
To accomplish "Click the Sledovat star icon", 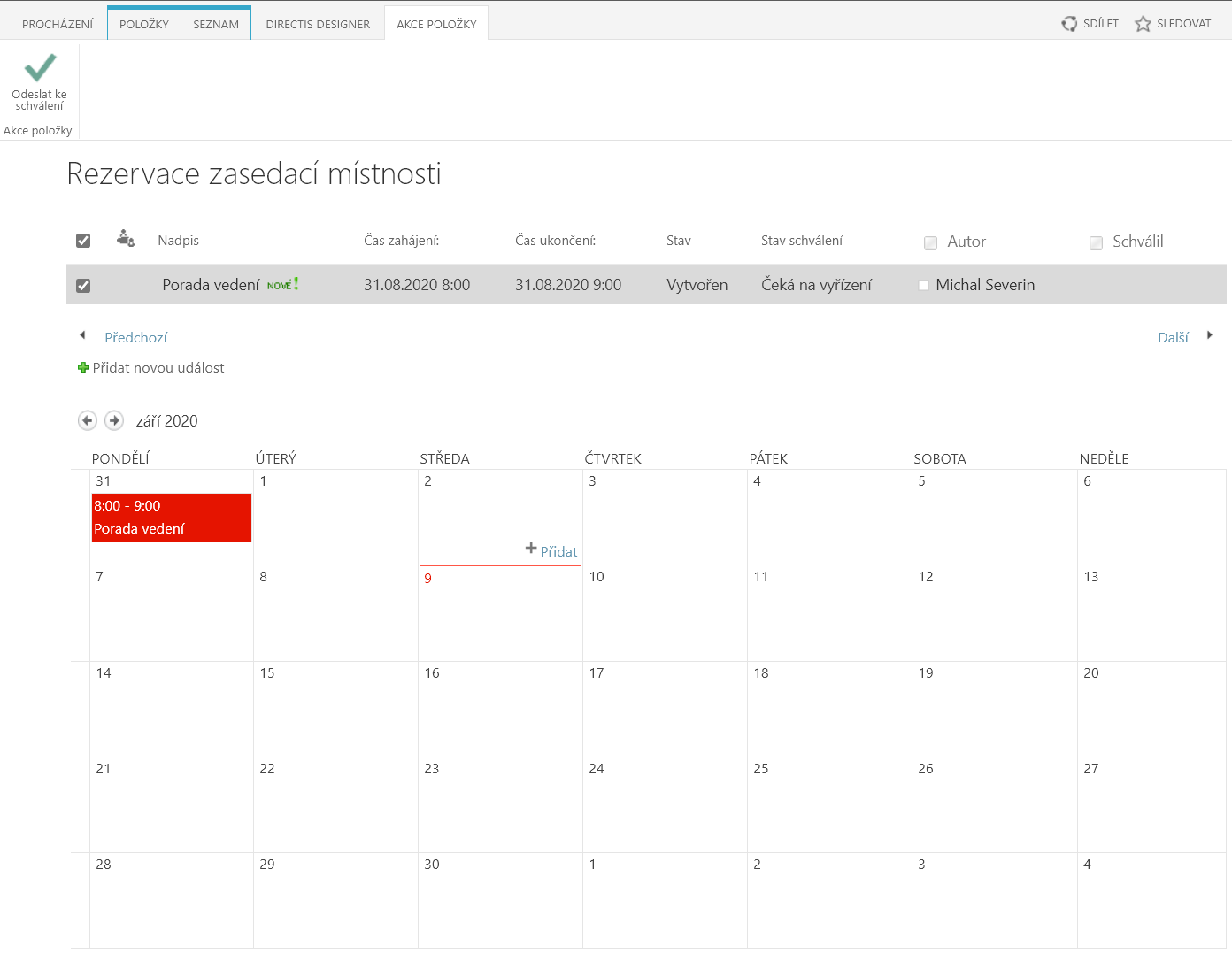I will click(1143, 24).
